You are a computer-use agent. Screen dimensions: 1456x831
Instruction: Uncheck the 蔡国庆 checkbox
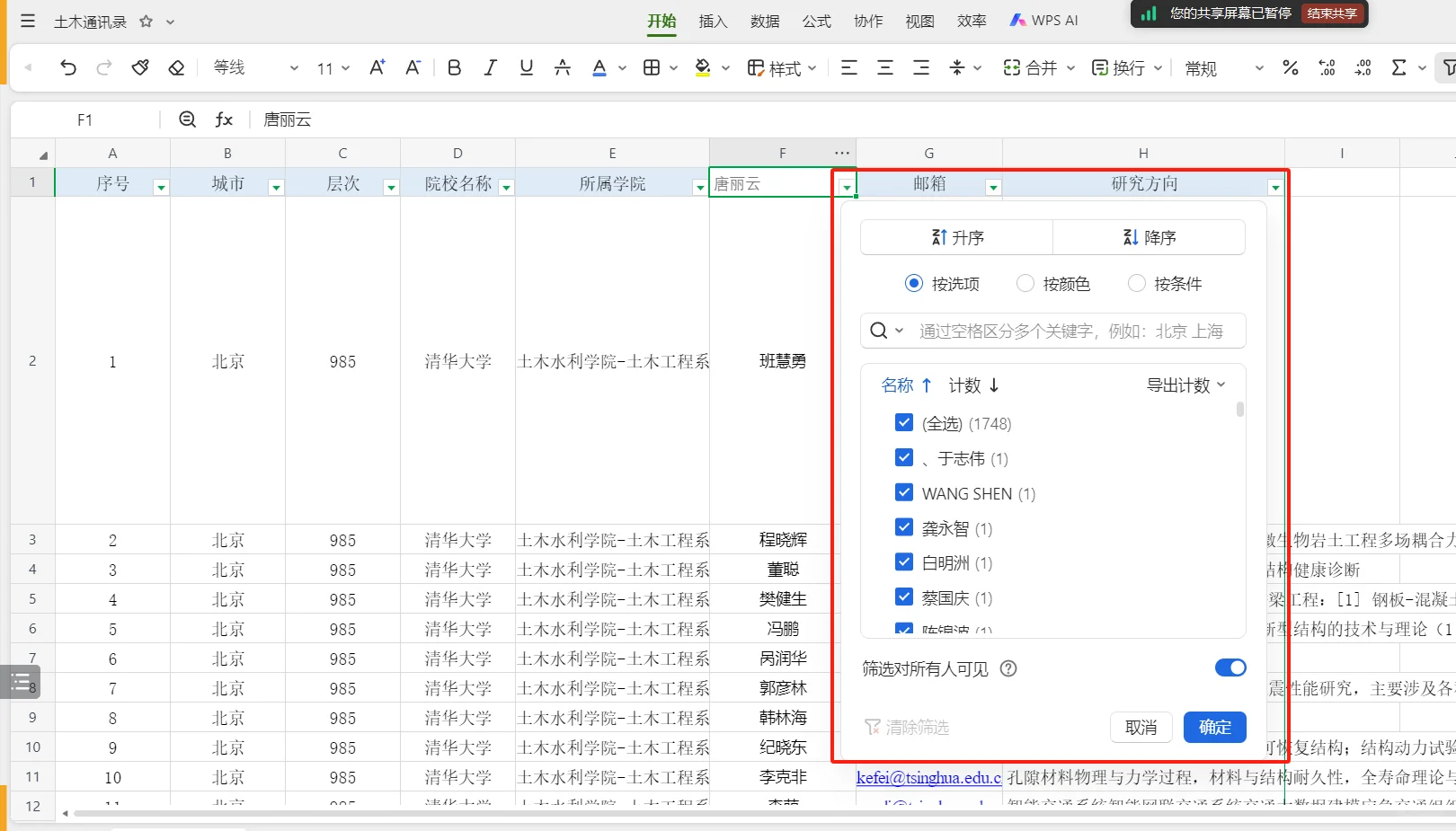(904, 597)
